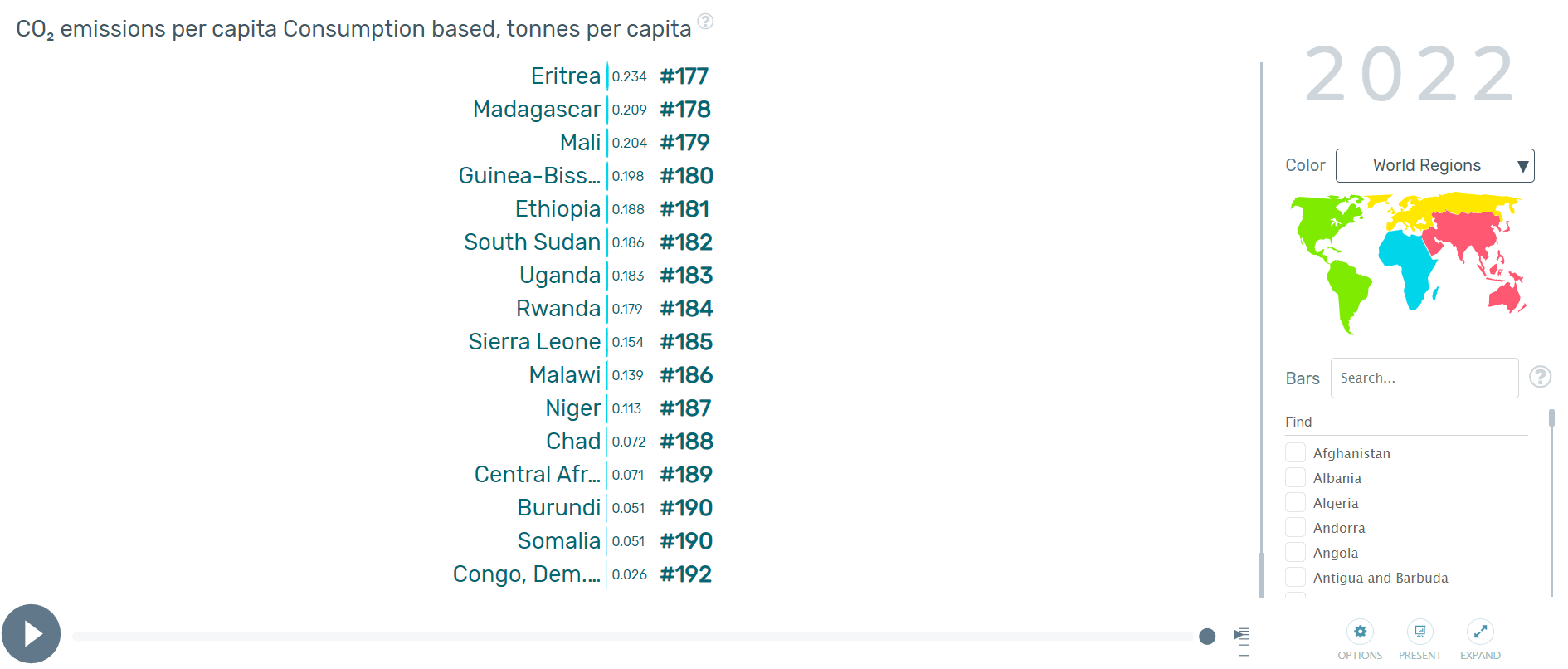Enable the Angola checkbox

click(1295, 553)
